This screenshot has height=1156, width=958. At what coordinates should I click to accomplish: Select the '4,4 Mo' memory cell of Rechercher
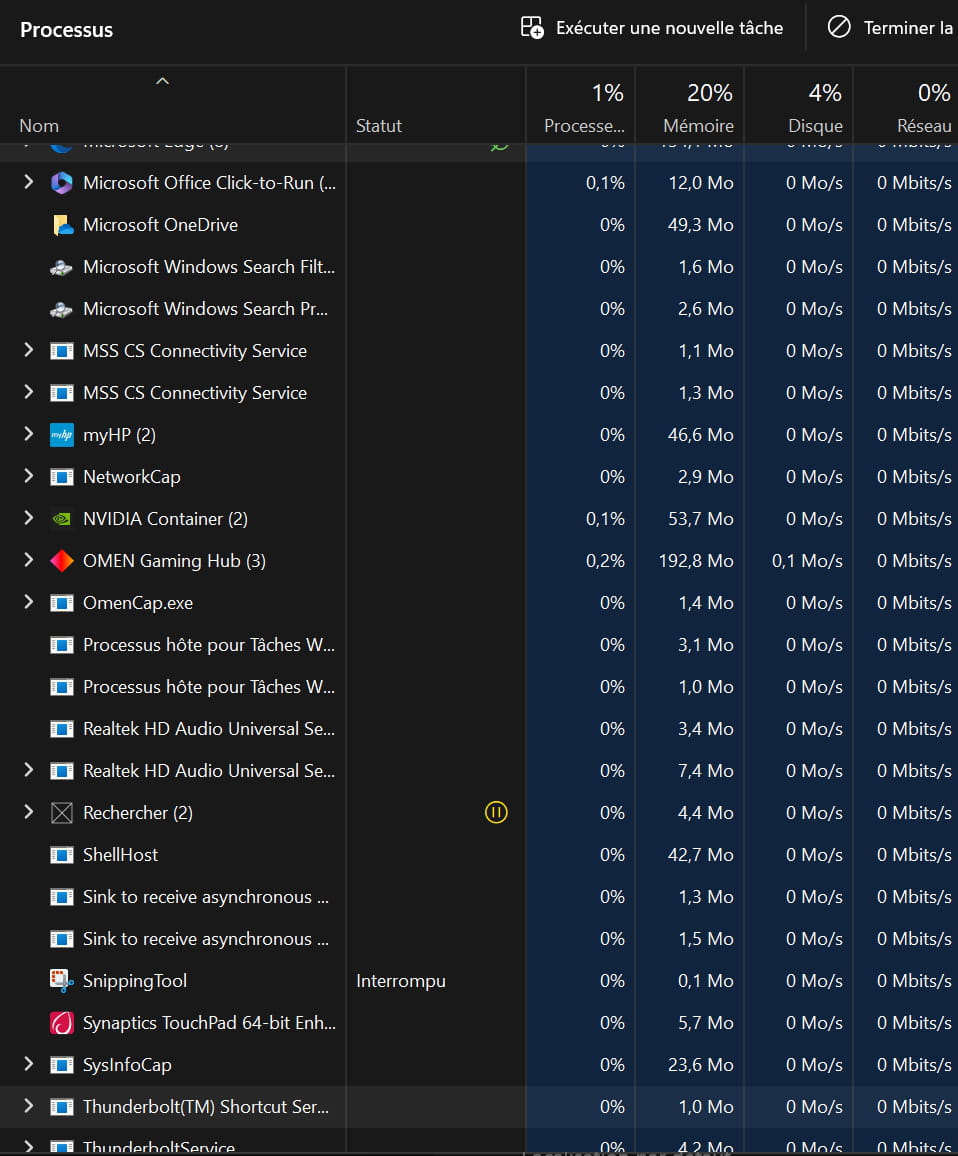[706, 812]
